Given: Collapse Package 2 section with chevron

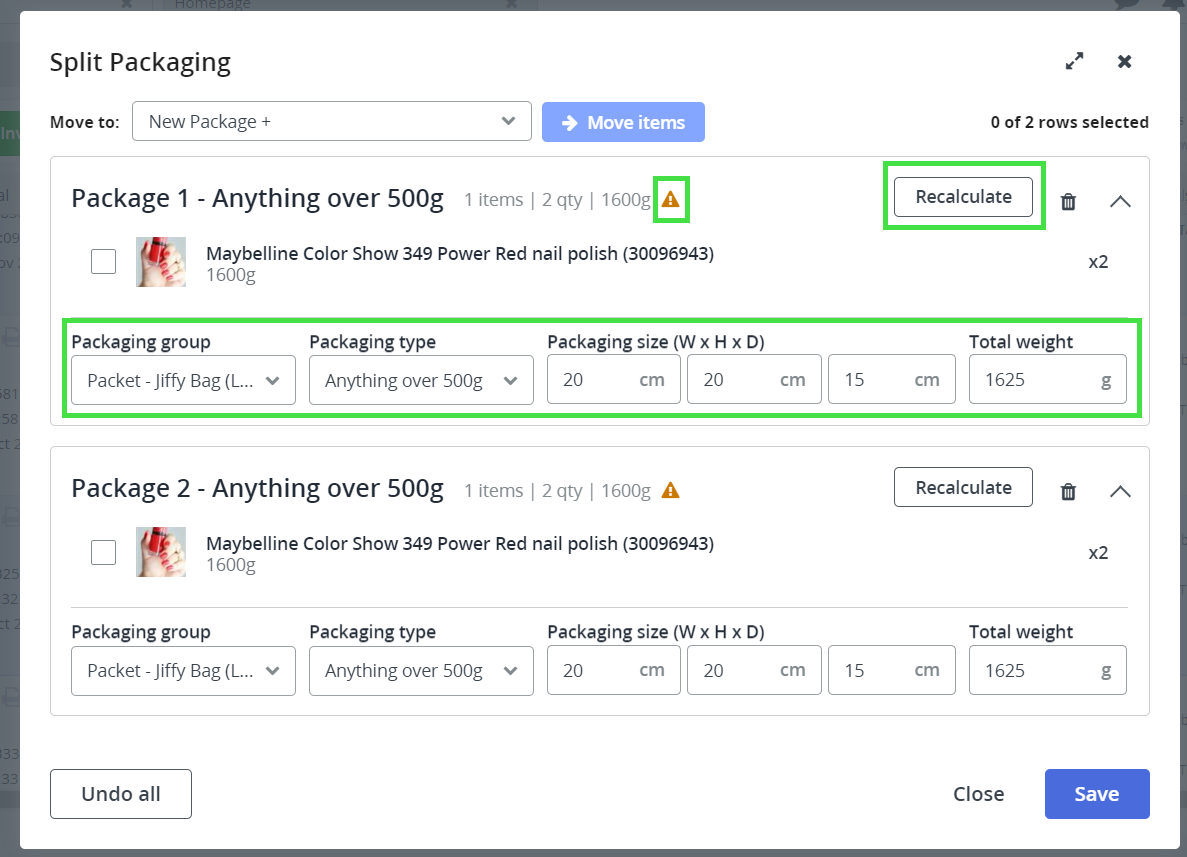Looking at the screenshot, I should coord(1120,491).
